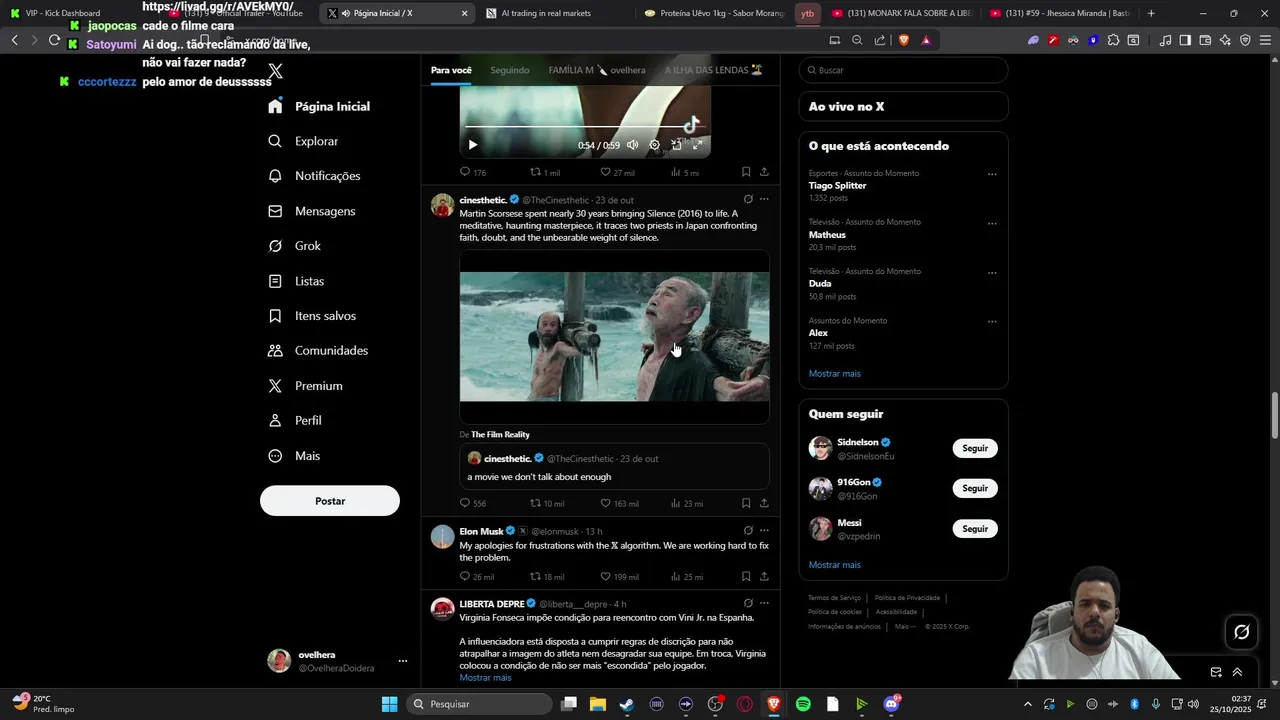Switch to A ILHA DAS LENDAS tab
Image resolution: width=1280 pixels, height=720 pixels.
pos(713,70)
